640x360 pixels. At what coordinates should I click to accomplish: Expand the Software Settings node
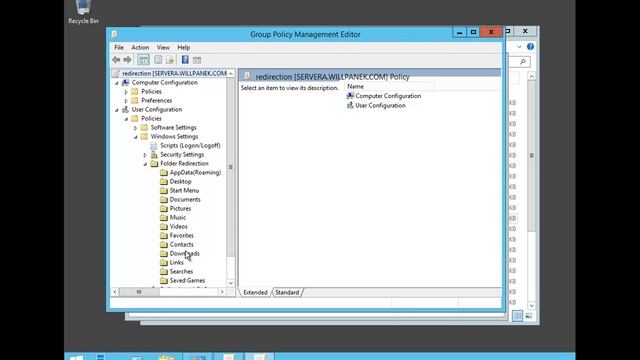coord(136,128)
